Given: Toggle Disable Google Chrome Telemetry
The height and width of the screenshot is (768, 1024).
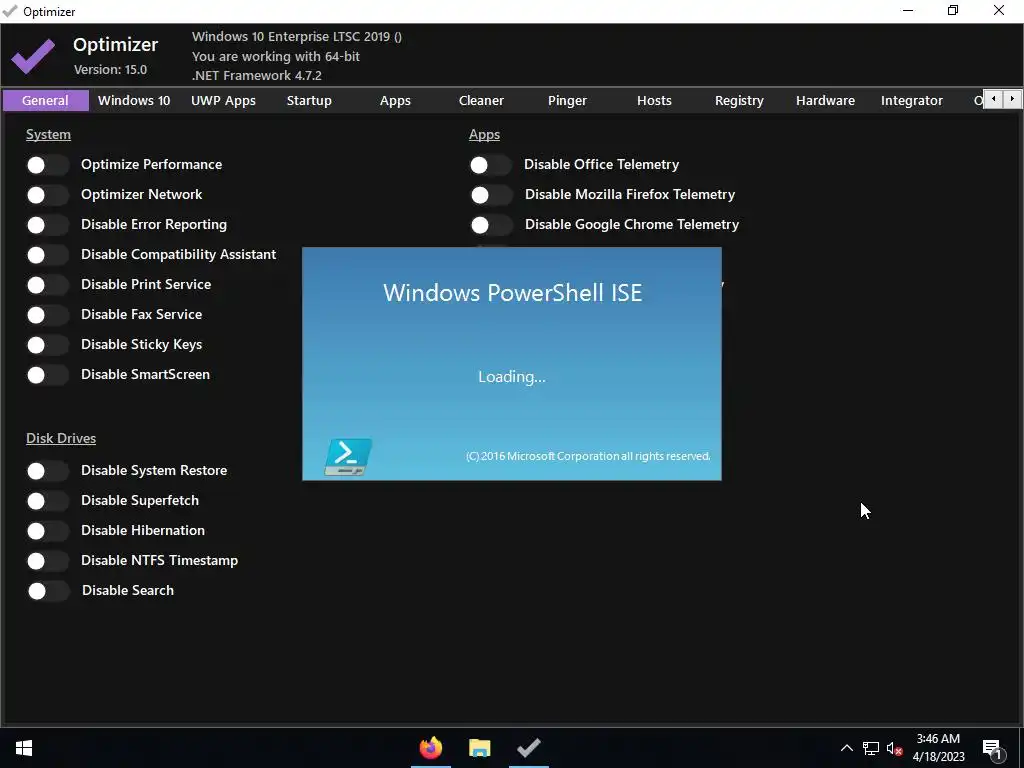Looking at the screenshot, I should (x=491, y=225).
